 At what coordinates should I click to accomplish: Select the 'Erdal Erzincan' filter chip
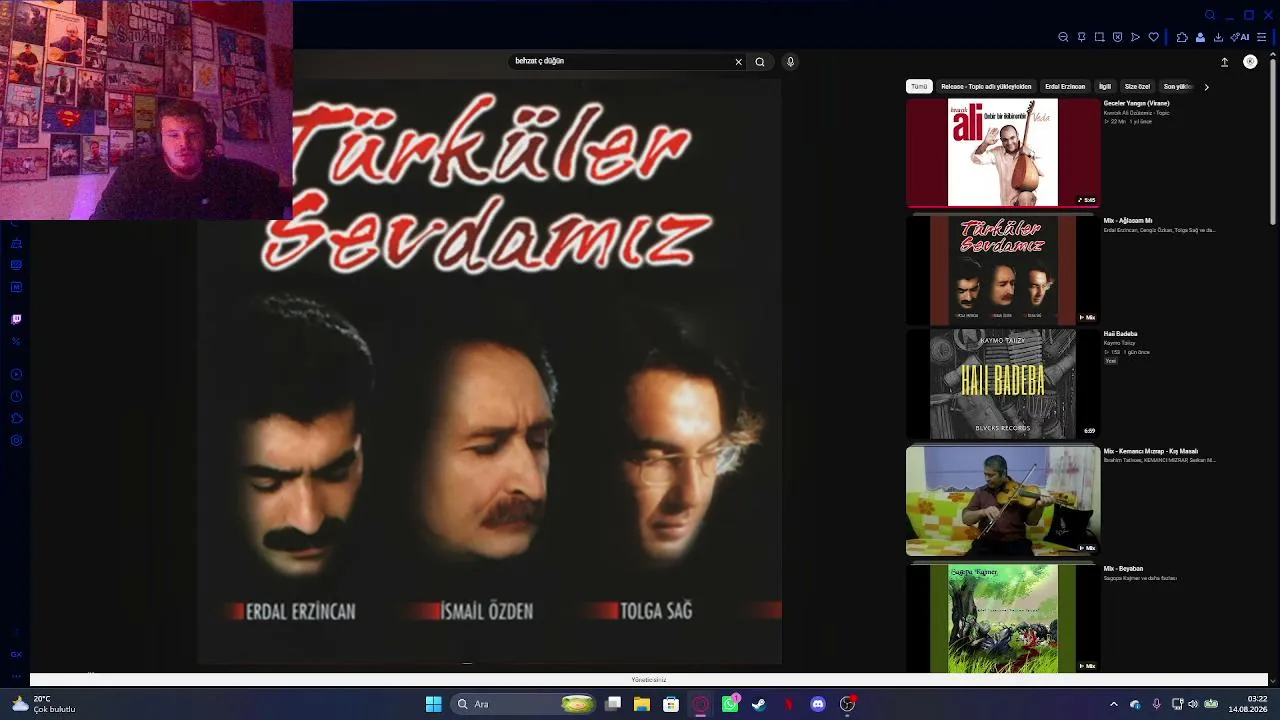click(1065, 87)
